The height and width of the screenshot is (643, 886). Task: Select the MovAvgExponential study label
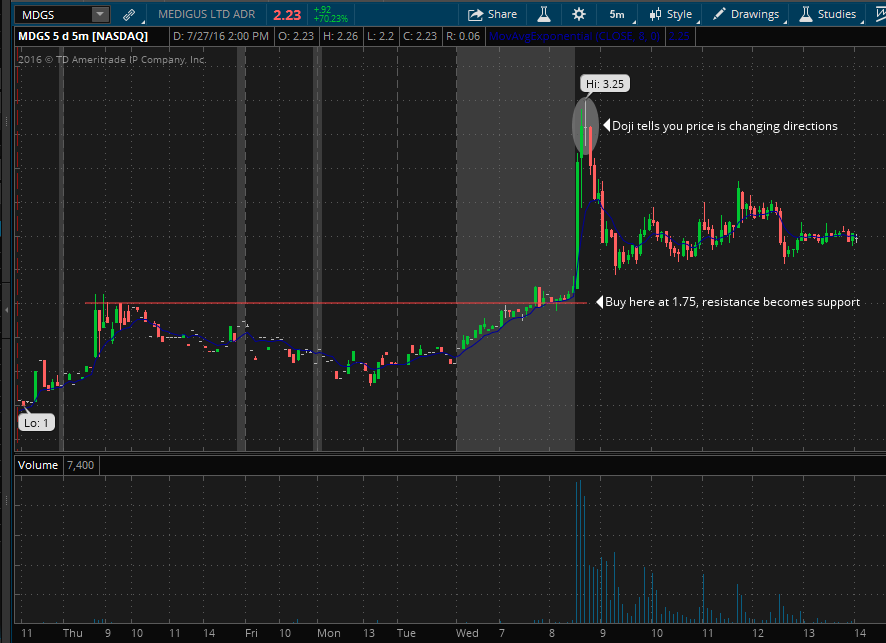click(x=574, y=36)
